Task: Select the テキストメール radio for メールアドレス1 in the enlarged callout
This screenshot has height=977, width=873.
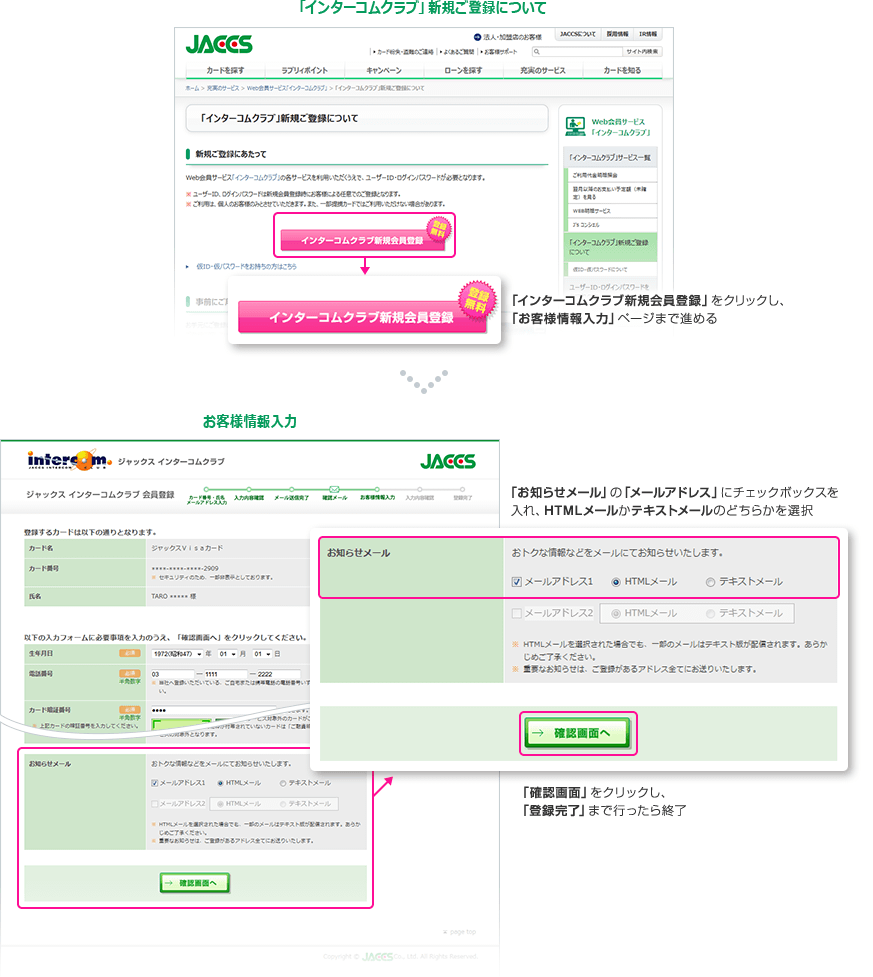Action: (710, 582)
